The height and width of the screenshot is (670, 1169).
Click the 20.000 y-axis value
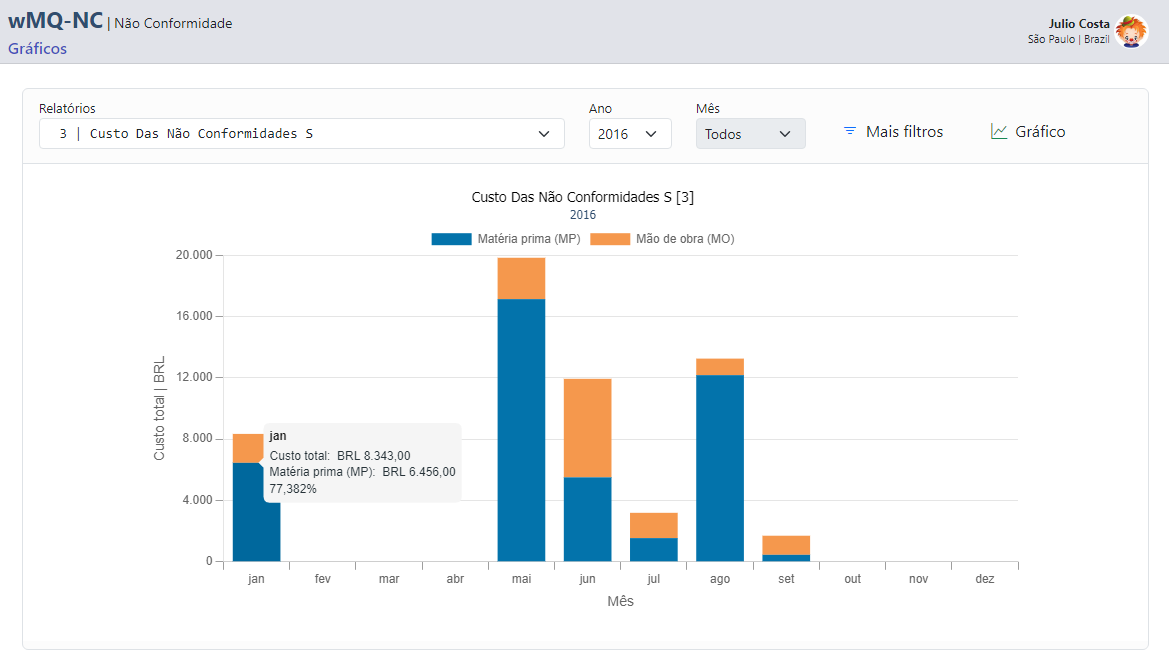tap(194, 255)
